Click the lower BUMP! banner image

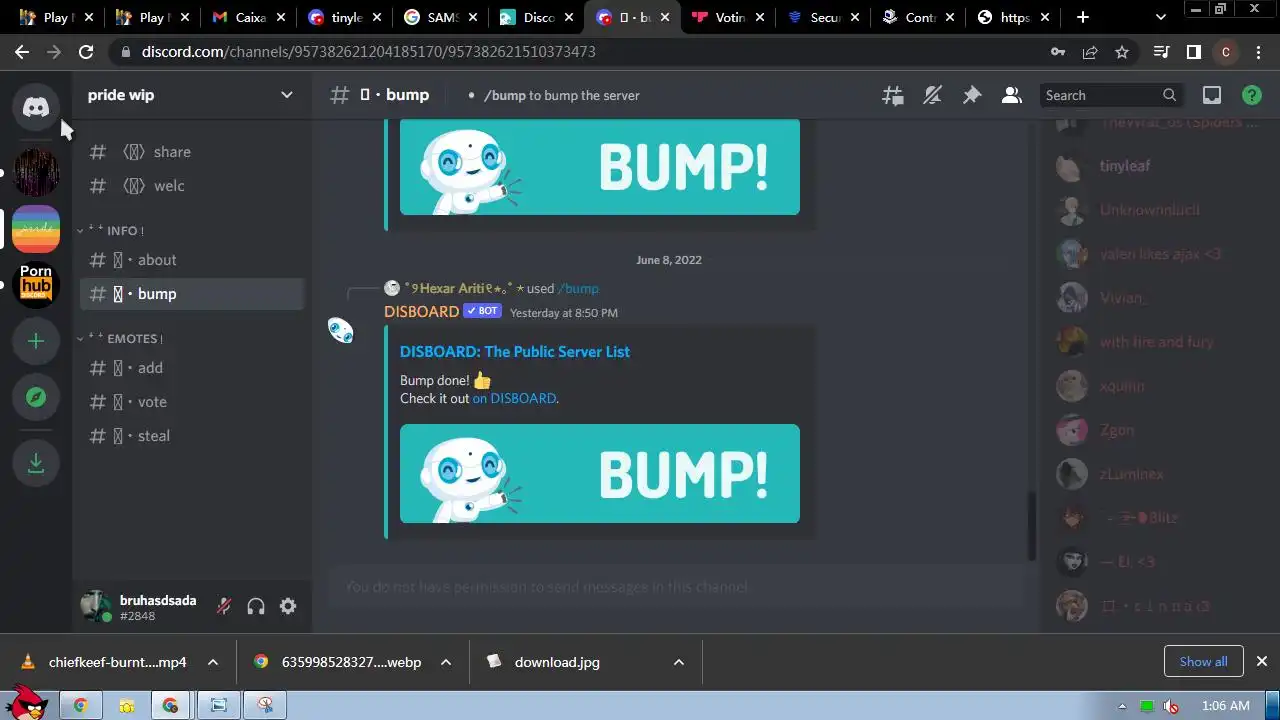coord(600,473)
